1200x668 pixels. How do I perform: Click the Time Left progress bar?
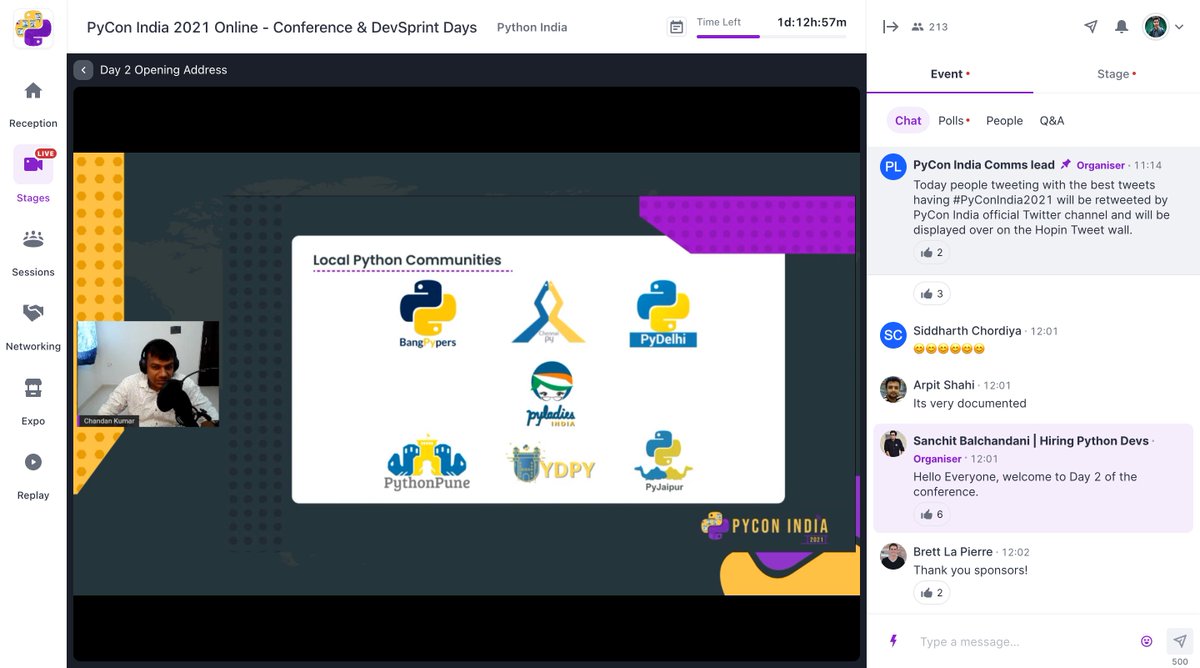[771, 37]
